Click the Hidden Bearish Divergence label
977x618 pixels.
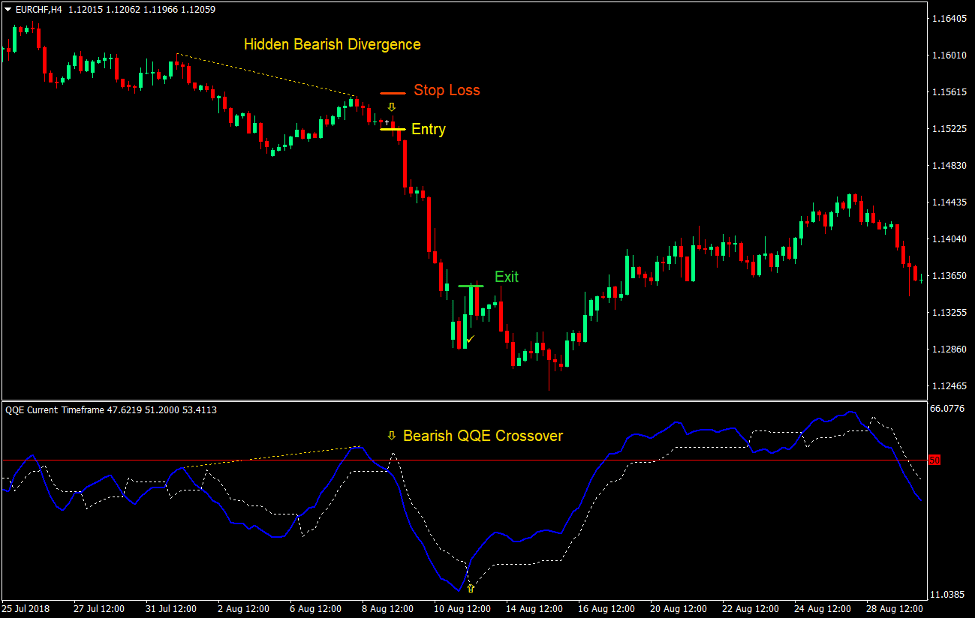[x=333, y=44]
